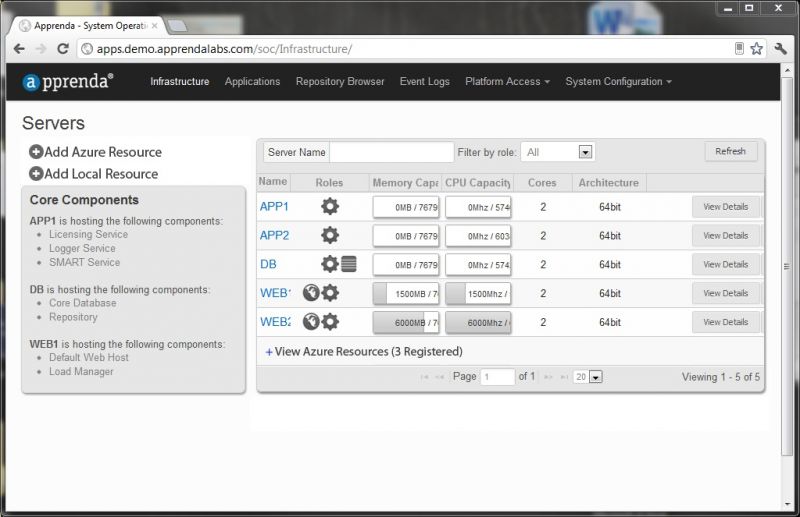Click the WEB2 memory capacity bar
The height and width of the screenshot is (517, 800).
406,323
